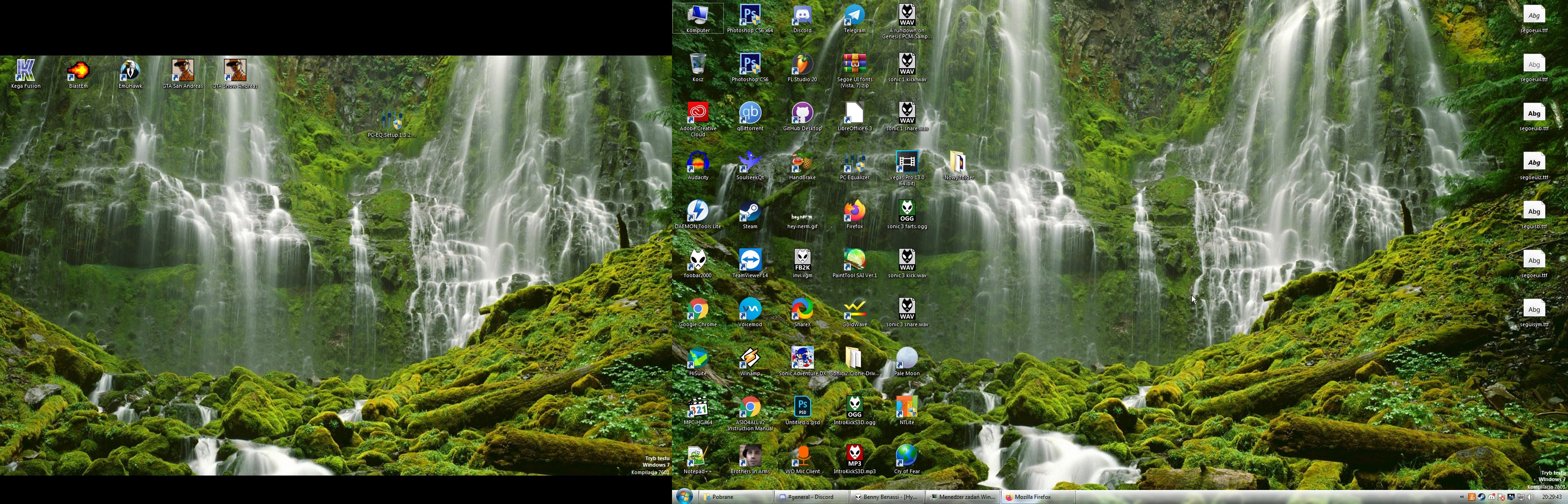Screen dimensions: 1568x504
Task: Open the Komputer desktop icon
Action: coord(698,18)
